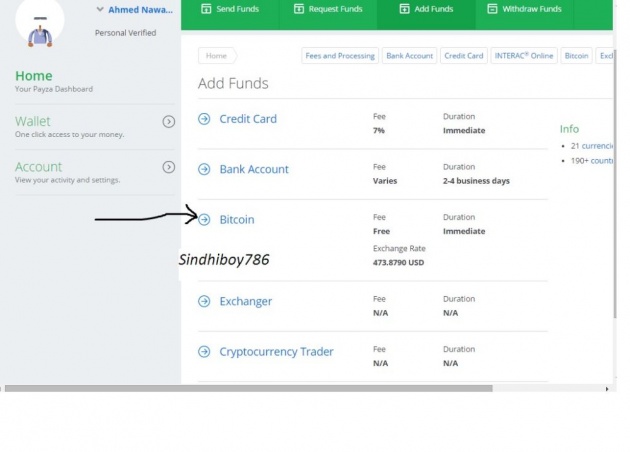The width and height of the screenshot is (630, 452).
Task: Click the Info heading
Action: click(569, 129)
